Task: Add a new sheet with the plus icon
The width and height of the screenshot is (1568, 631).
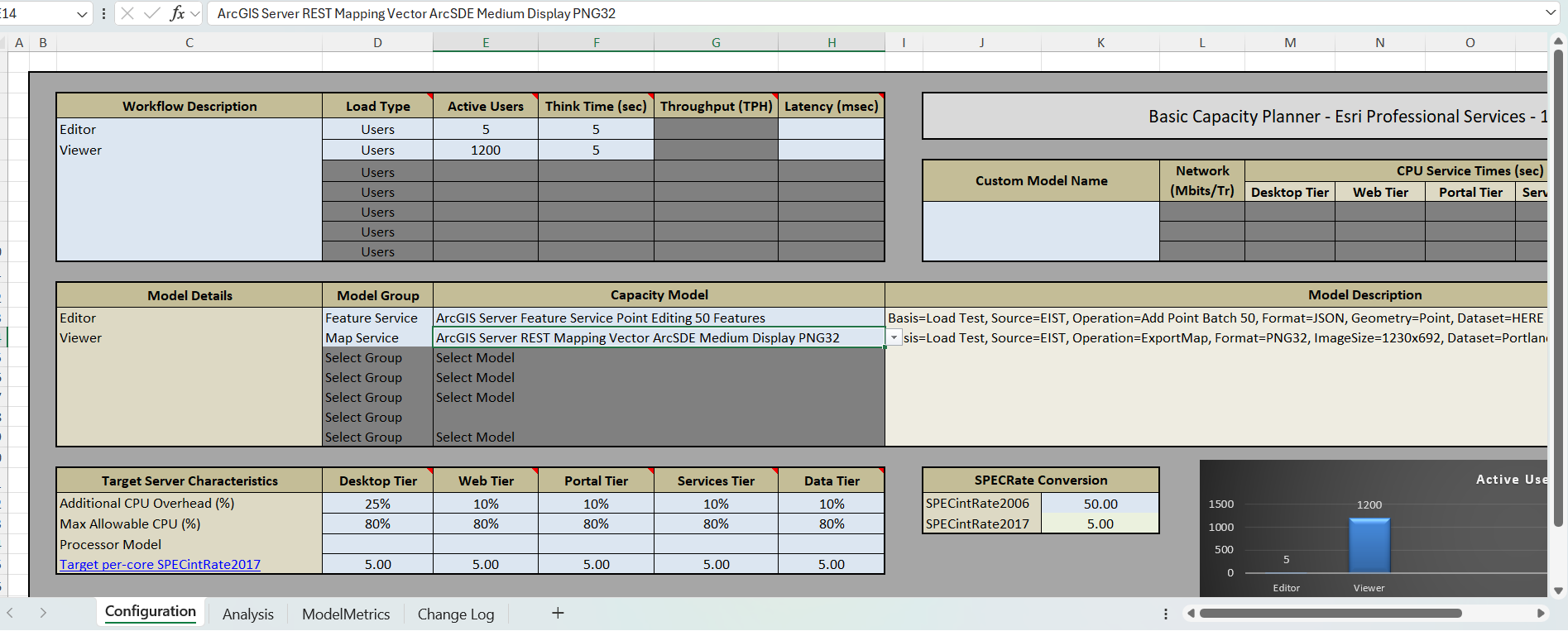Action: click(x=558, y=613)
